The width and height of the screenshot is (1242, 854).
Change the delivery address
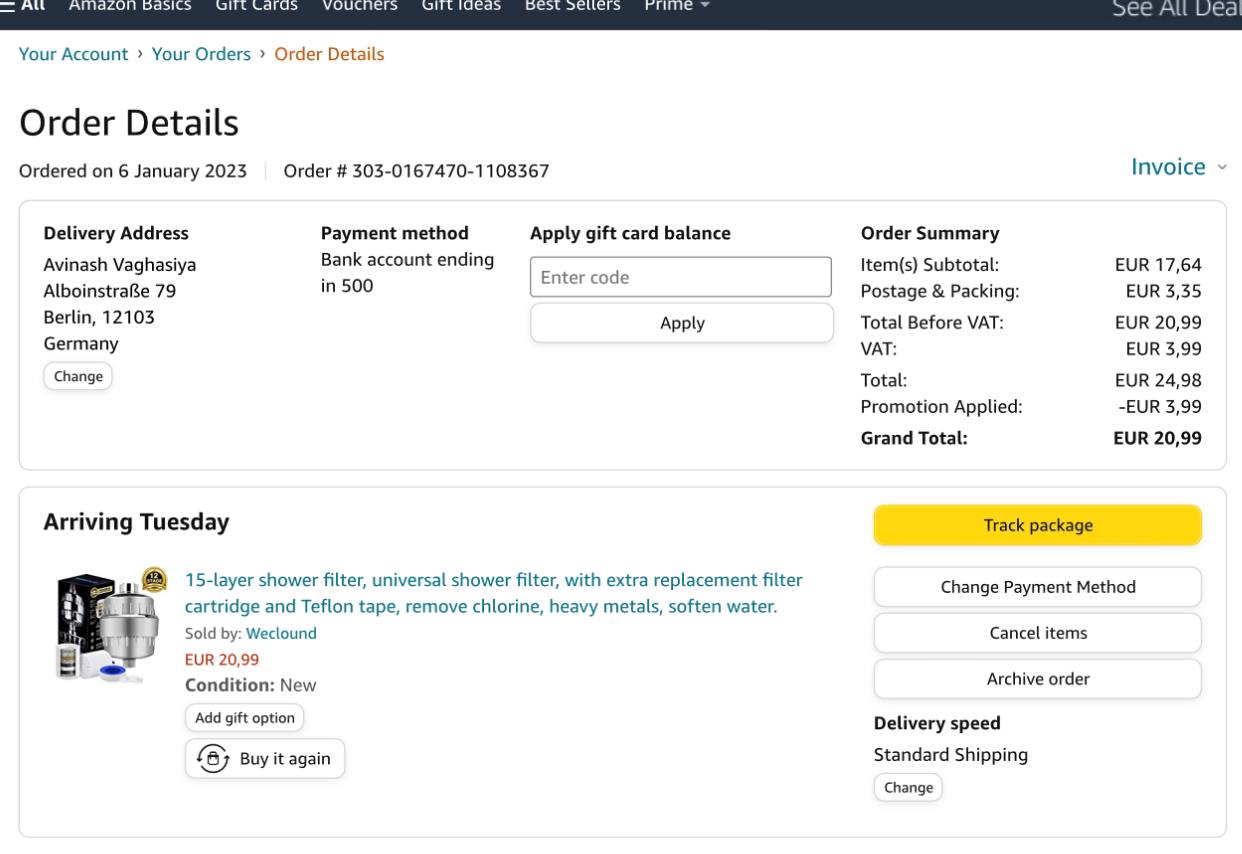[x=78, y=376]
